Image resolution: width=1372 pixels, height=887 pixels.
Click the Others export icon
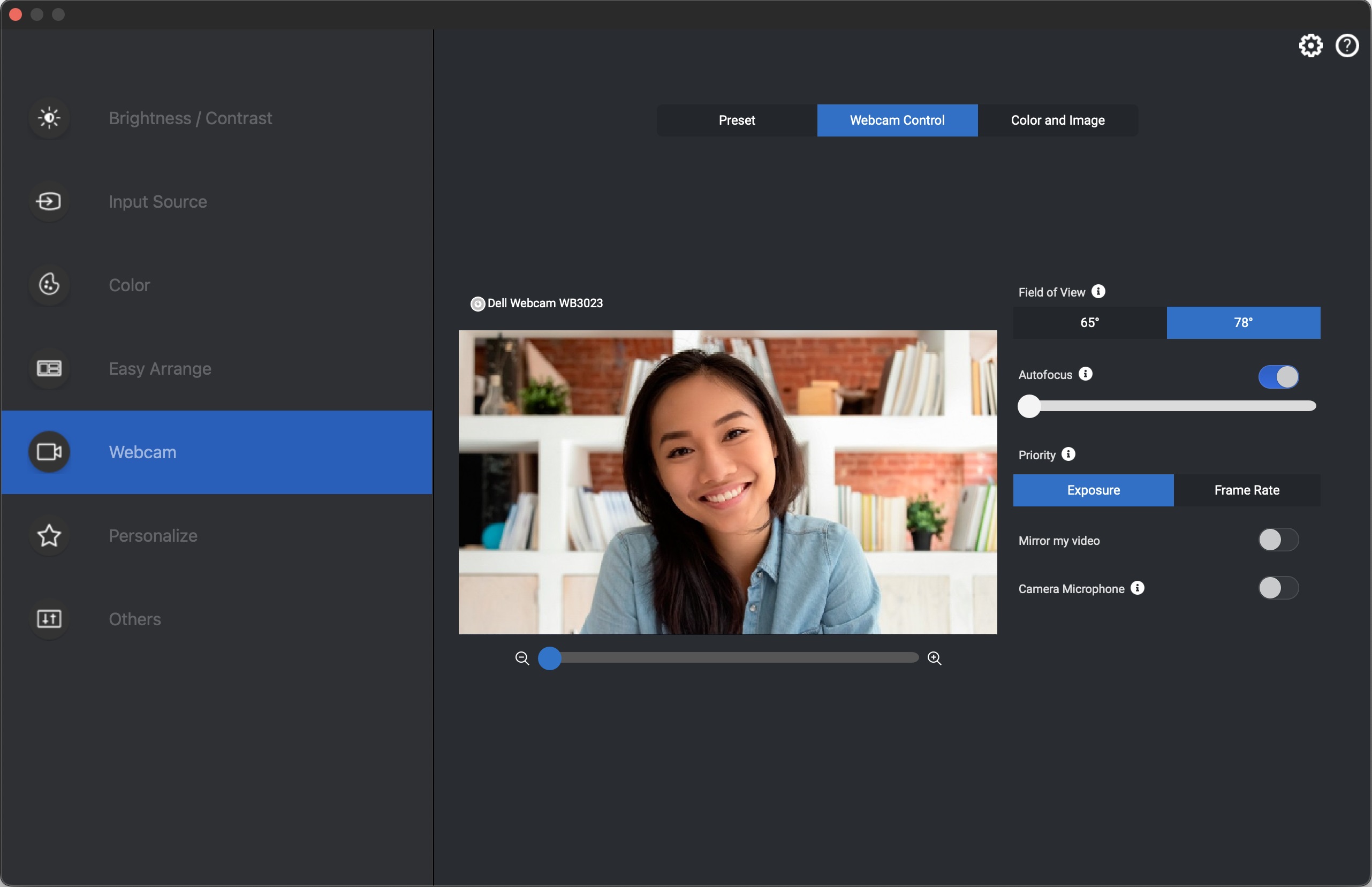(x=48, y=618)
